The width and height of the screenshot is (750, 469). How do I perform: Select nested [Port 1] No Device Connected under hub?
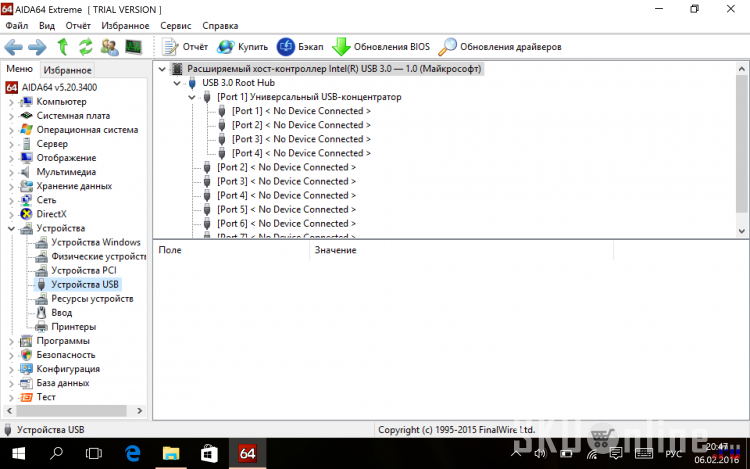[301, 111]
